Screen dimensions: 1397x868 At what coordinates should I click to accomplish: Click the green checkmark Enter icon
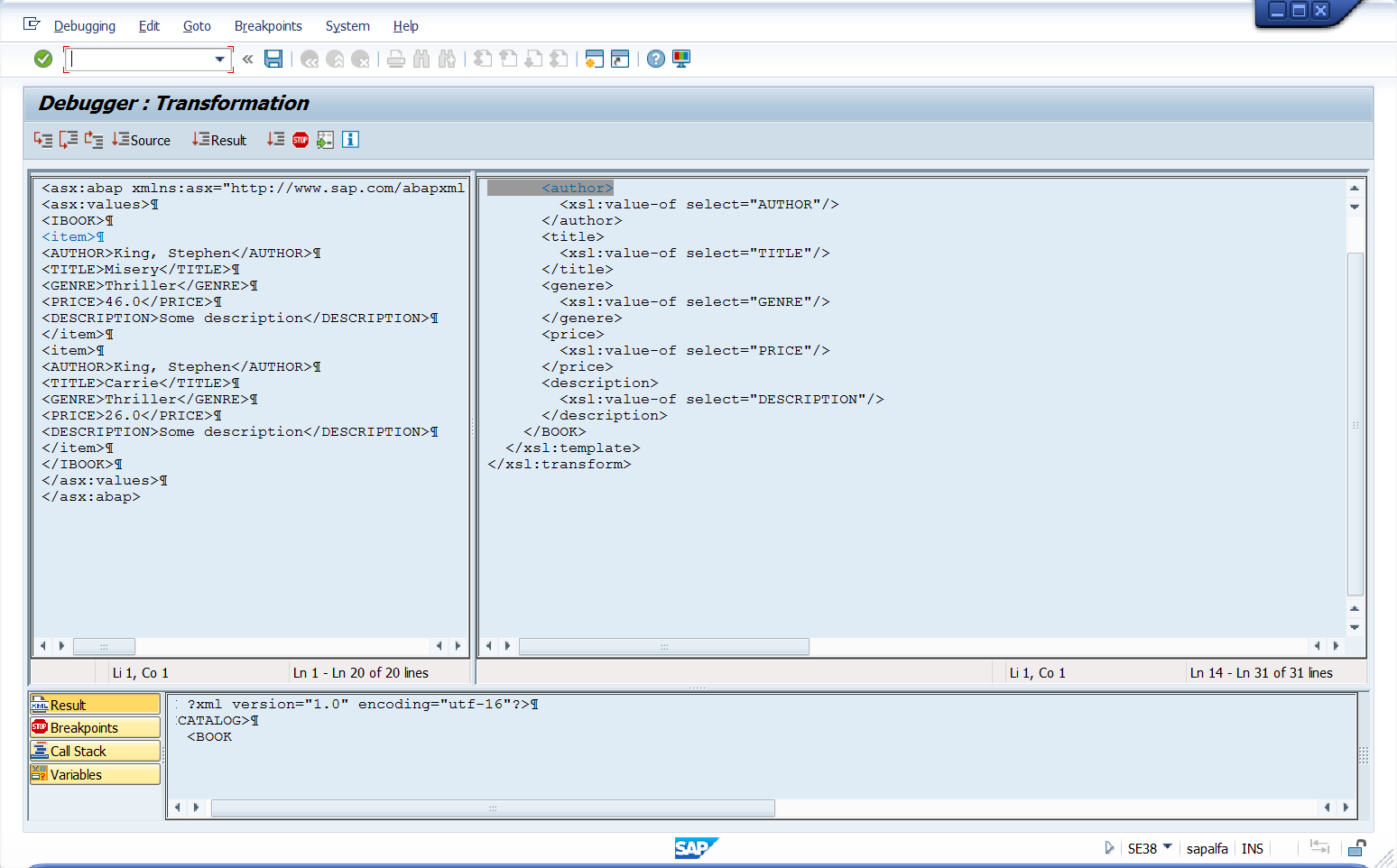[x=42, y=59]
